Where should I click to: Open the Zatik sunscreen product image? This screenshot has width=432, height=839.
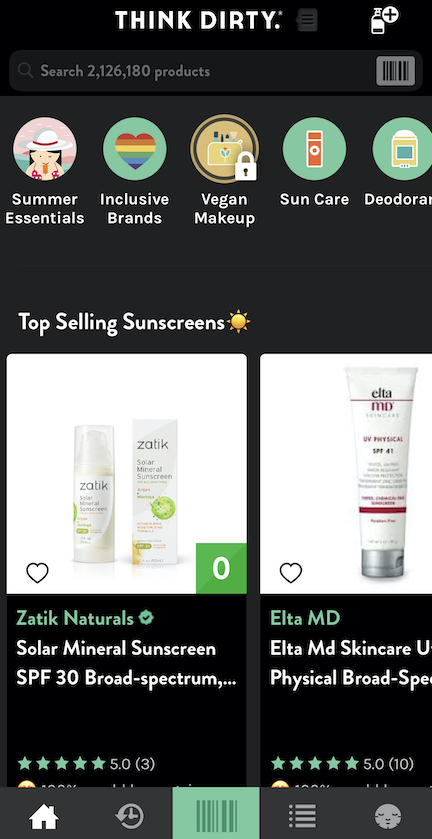tap(126, 473)
